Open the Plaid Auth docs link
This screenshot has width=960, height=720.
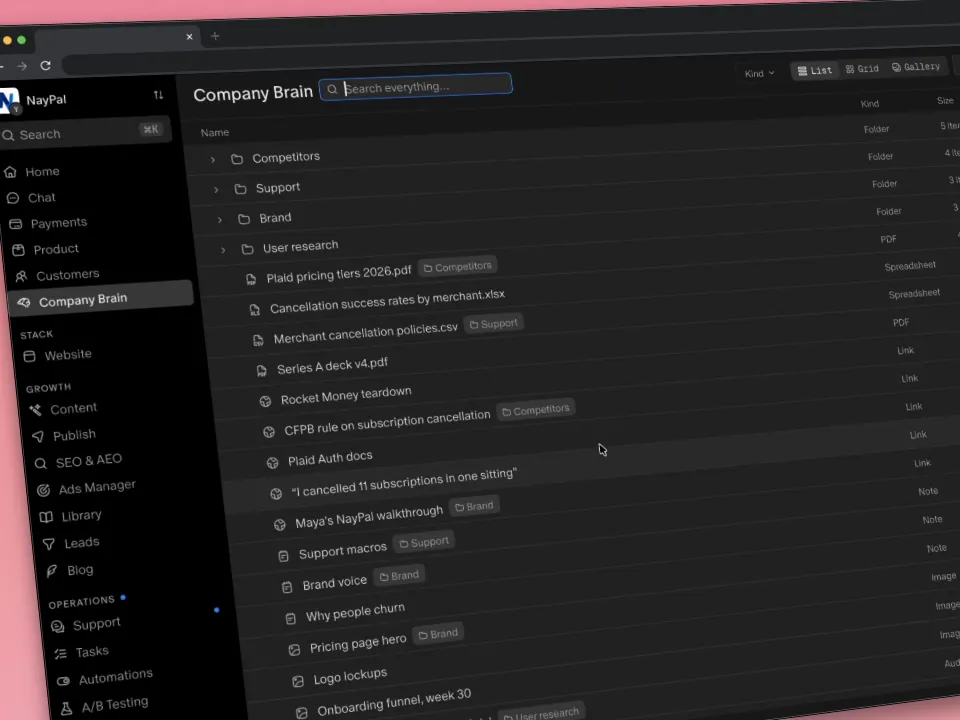pyautogui.click(x=330, y=458)
